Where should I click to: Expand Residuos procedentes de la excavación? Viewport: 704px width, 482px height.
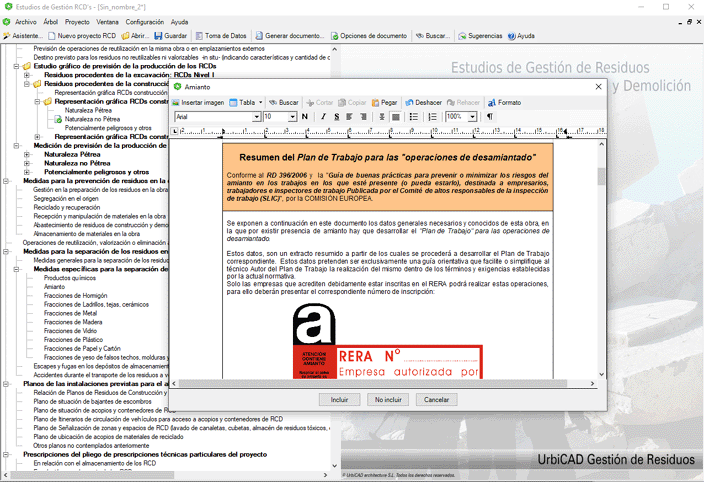tap(27, 75)
